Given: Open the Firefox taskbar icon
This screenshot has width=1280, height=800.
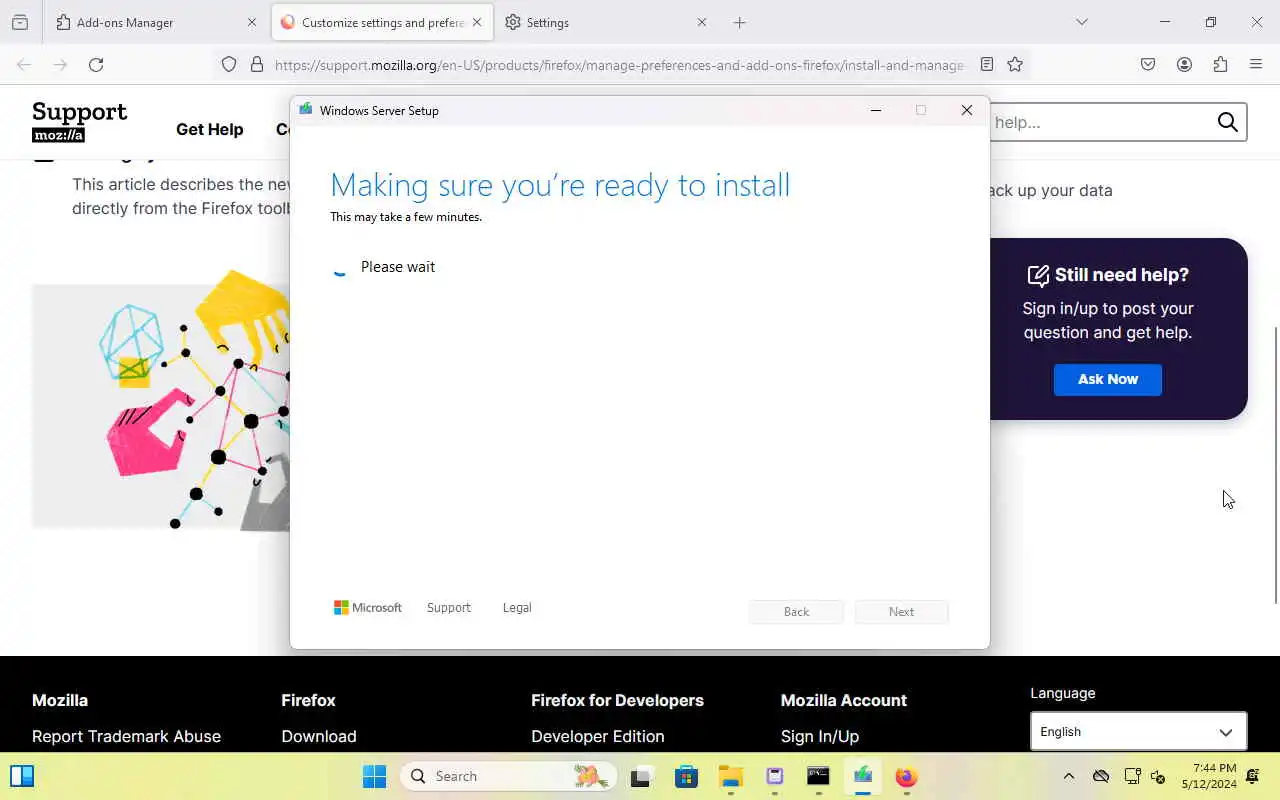Looking at the screenshot, I should point(906,776).
